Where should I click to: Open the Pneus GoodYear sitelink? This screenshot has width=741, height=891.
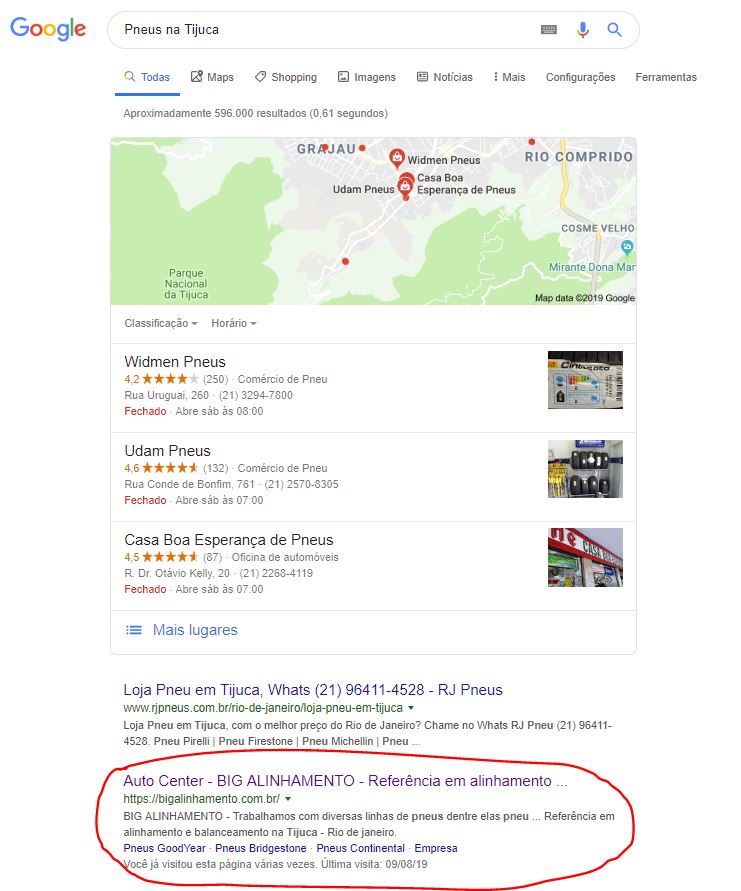164,848
